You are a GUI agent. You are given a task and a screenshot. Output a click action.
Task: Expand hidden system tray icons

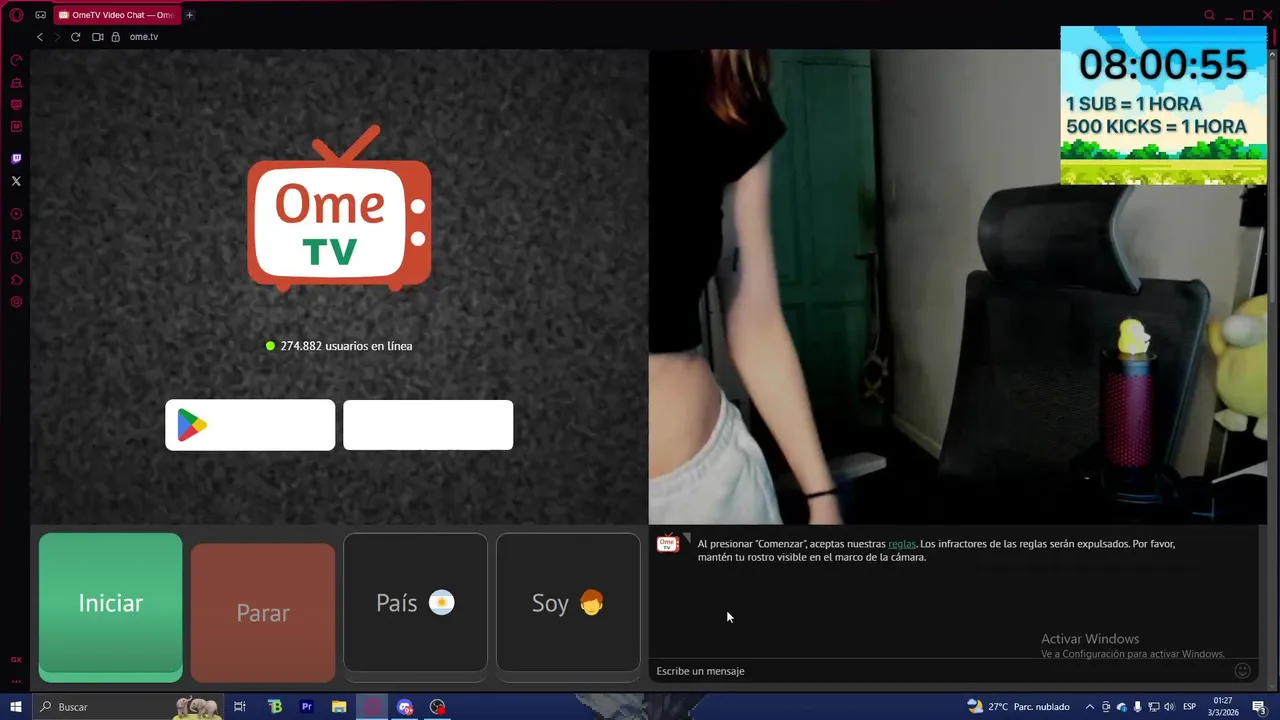(x=1090, y=707)
